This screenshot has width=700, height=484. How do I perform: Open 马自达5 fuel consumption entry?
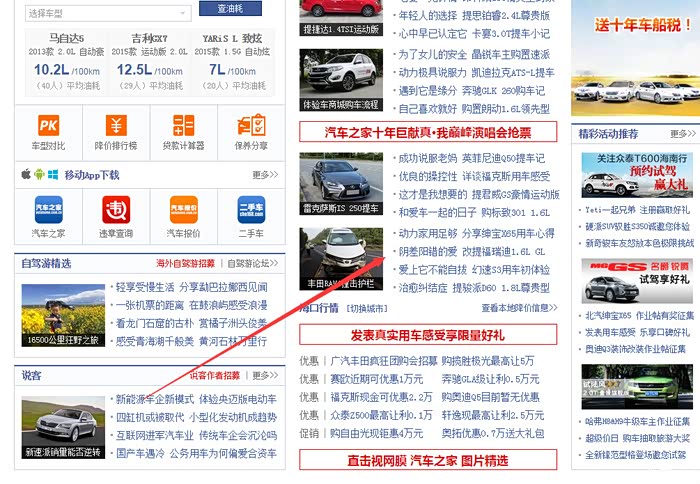coord(67,62)
